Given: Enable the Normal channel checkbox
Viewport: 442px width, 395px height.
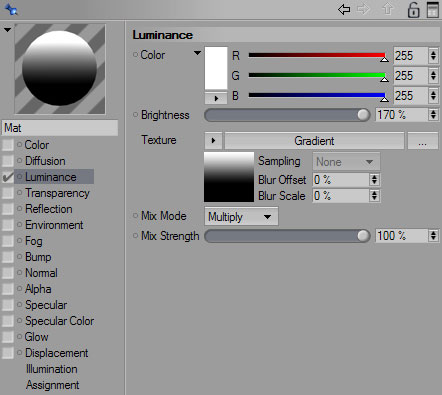Looking at the screenshot, I should pos(8,273).
